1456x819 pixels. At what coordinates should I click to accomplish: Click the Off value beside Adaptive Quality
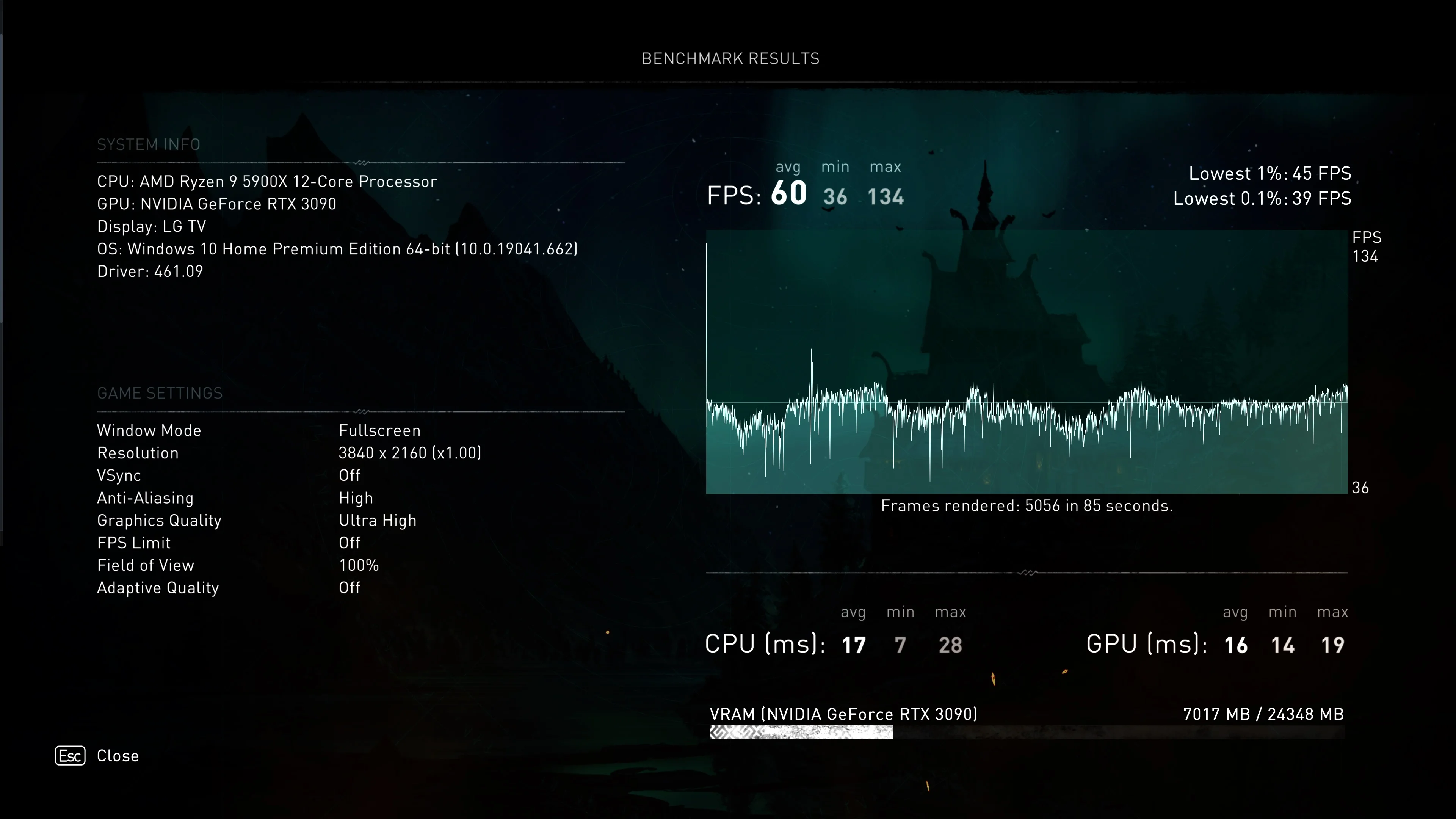pyautogui.click(x=349, y=588)
